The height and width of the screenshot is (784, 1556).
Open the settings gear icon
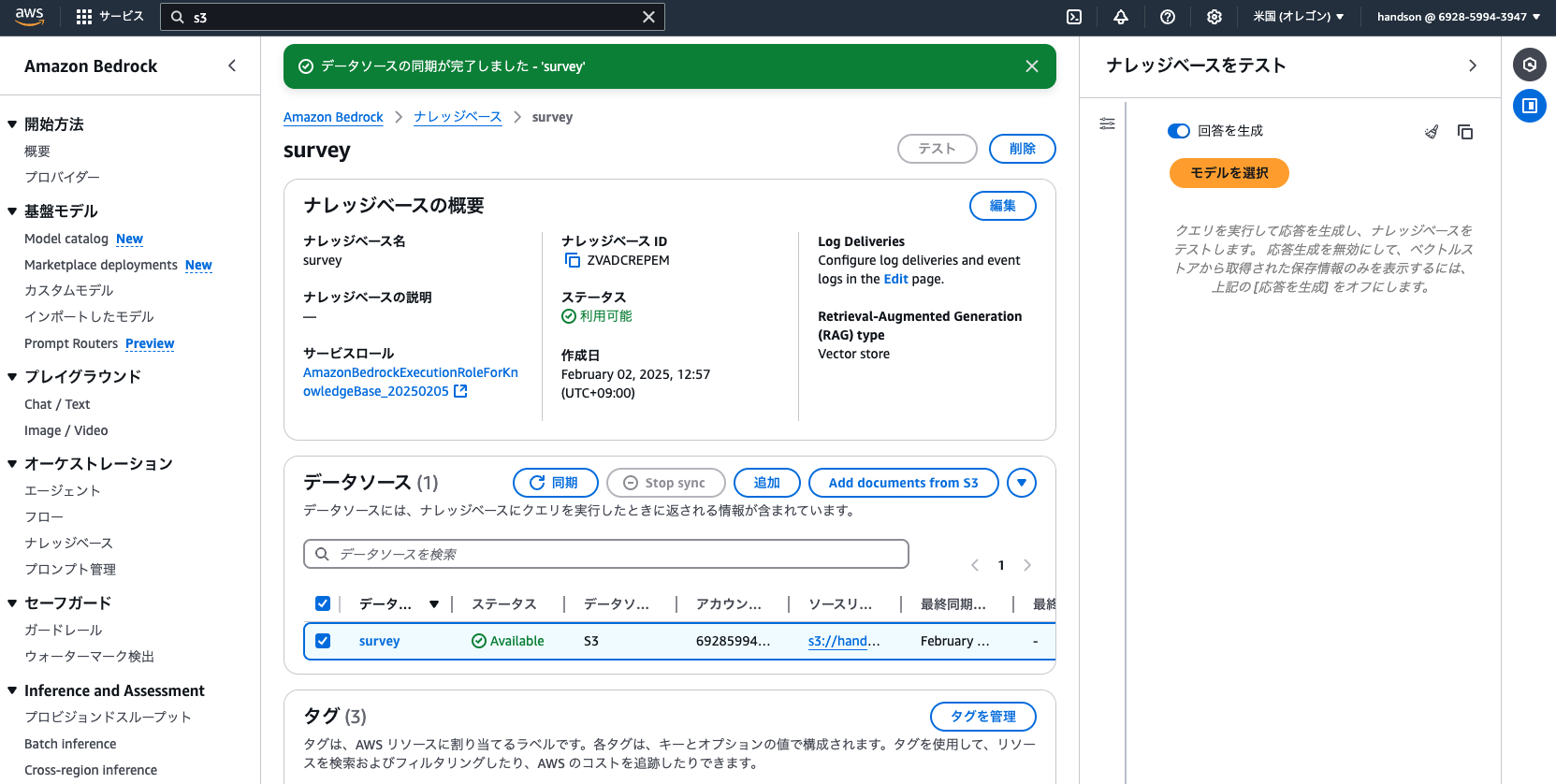[x=1214, y=17]
